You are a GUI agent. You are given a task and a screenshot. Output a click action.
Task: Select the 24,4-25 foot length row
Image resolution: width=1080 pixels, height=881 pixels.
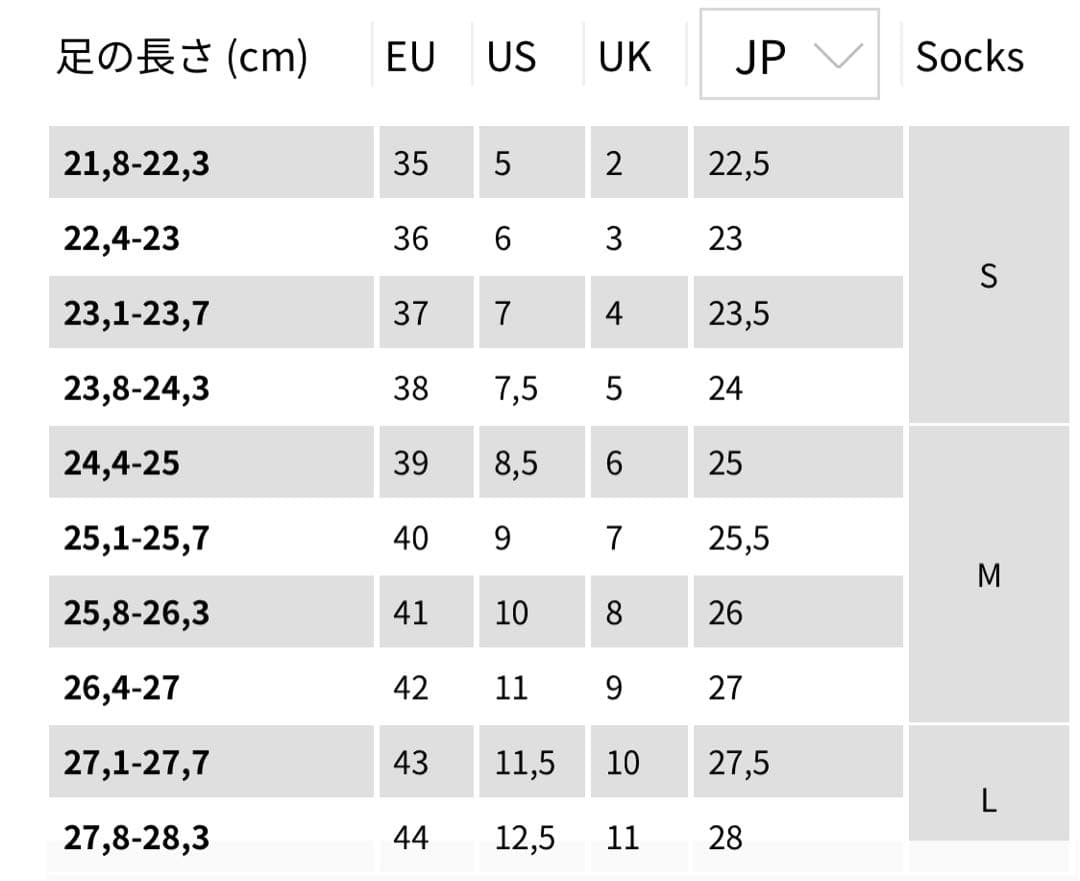[x=121, y=463]
